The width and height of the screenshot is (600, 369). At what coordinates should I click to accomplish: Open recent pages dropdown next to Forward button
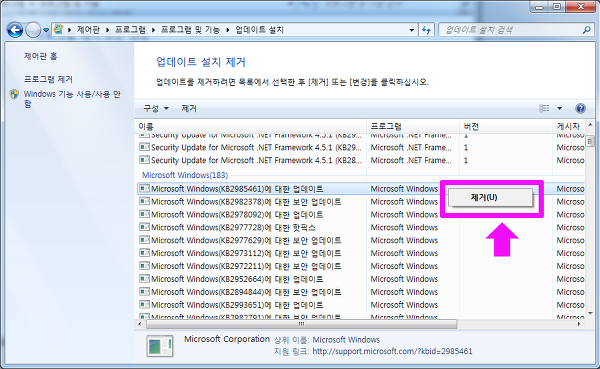(46, 30)
